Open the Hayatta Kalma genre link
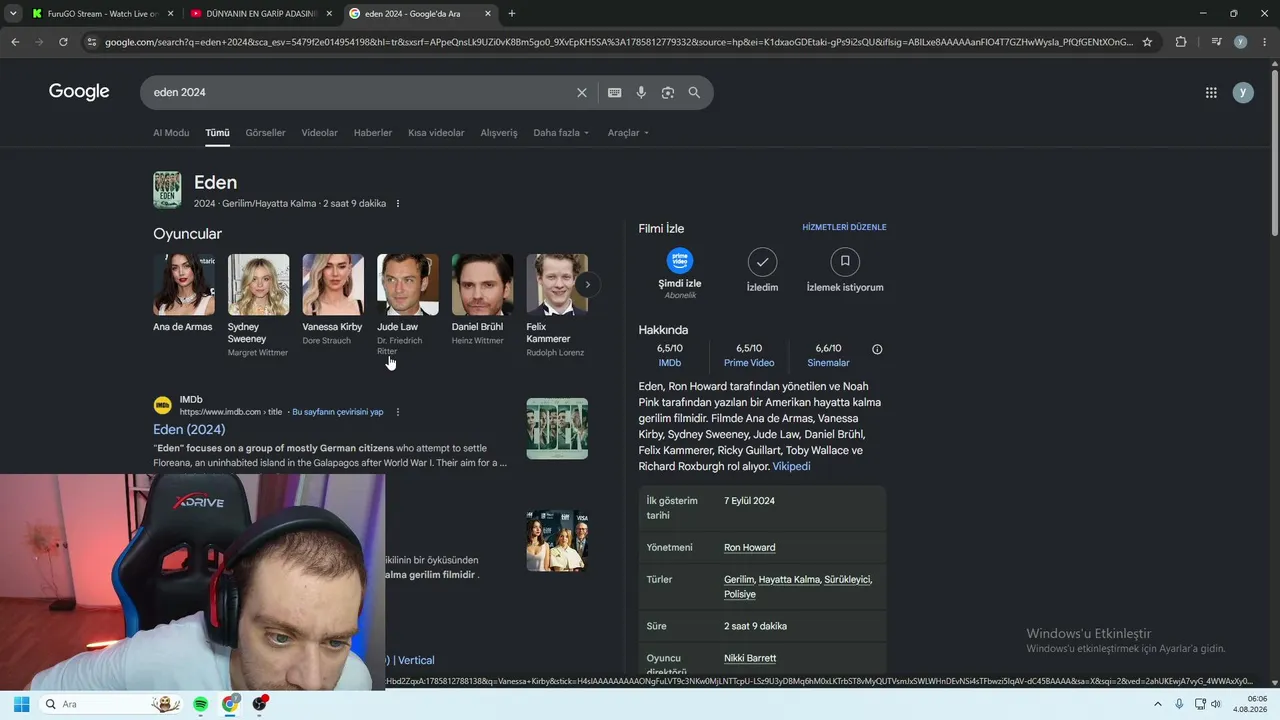1280x720 pixels. pyautogui.click(x=789, y=580)
